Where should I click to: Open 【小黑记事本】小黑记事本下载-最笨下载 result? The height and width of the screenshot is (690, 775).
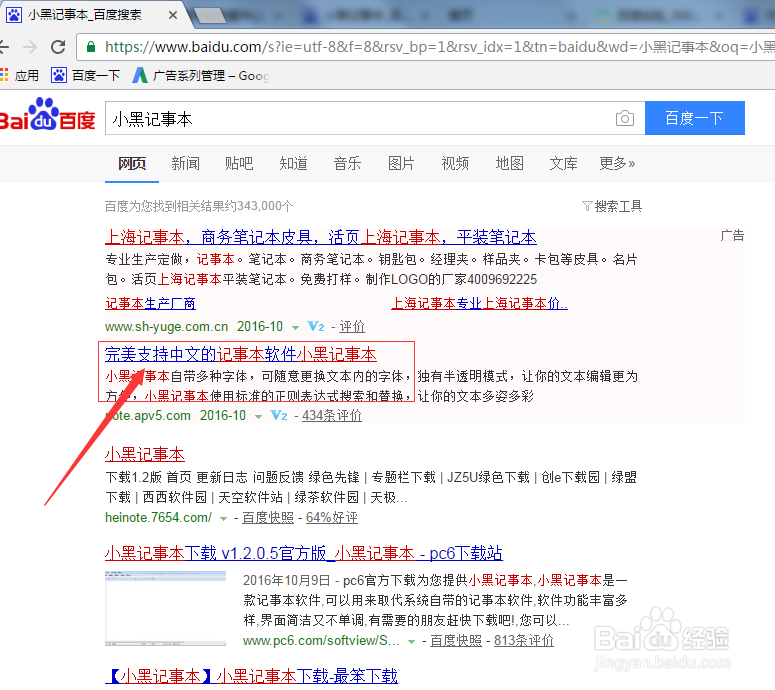pos(252,676)
